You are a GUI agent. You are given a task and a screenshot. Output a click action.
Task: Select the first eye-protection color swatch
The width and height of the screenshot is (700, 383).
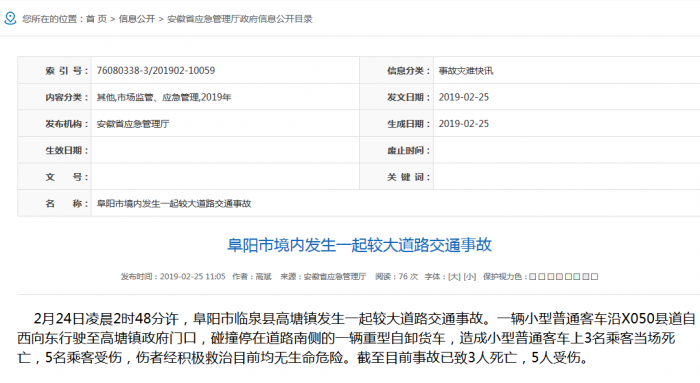click(x=533, y=277)
